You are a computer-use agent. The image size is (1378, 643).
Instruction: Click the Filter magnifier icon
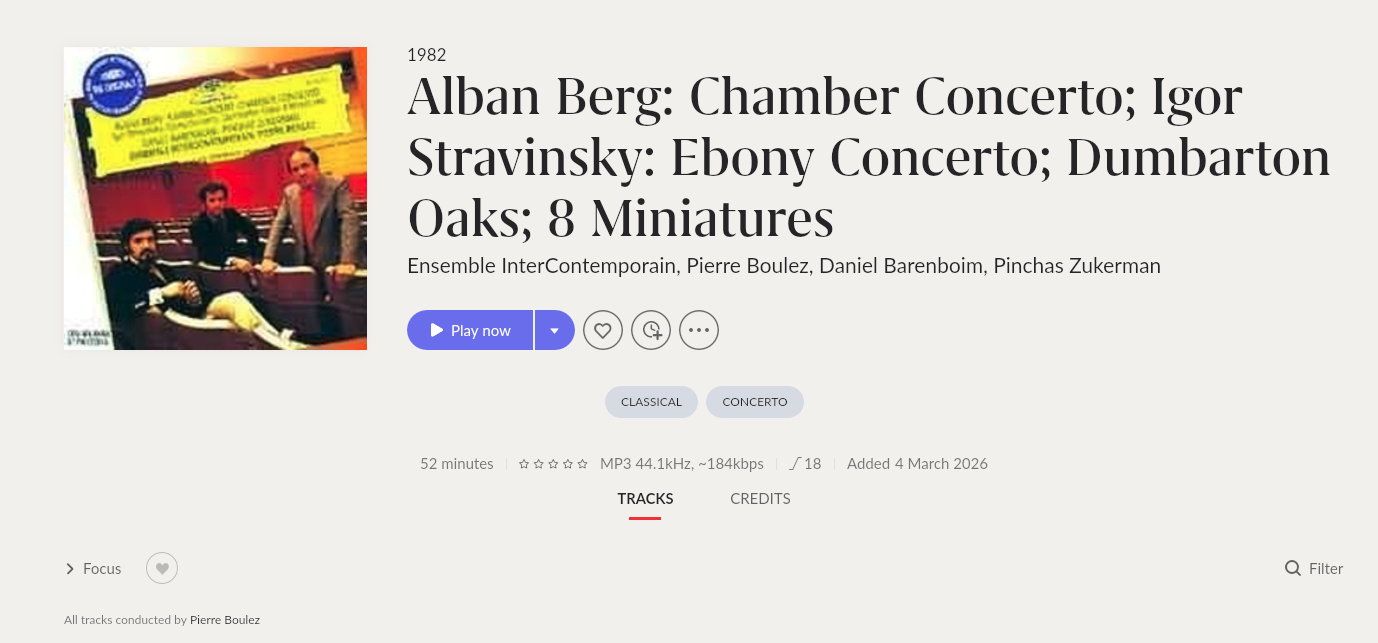coord(1293,569)
